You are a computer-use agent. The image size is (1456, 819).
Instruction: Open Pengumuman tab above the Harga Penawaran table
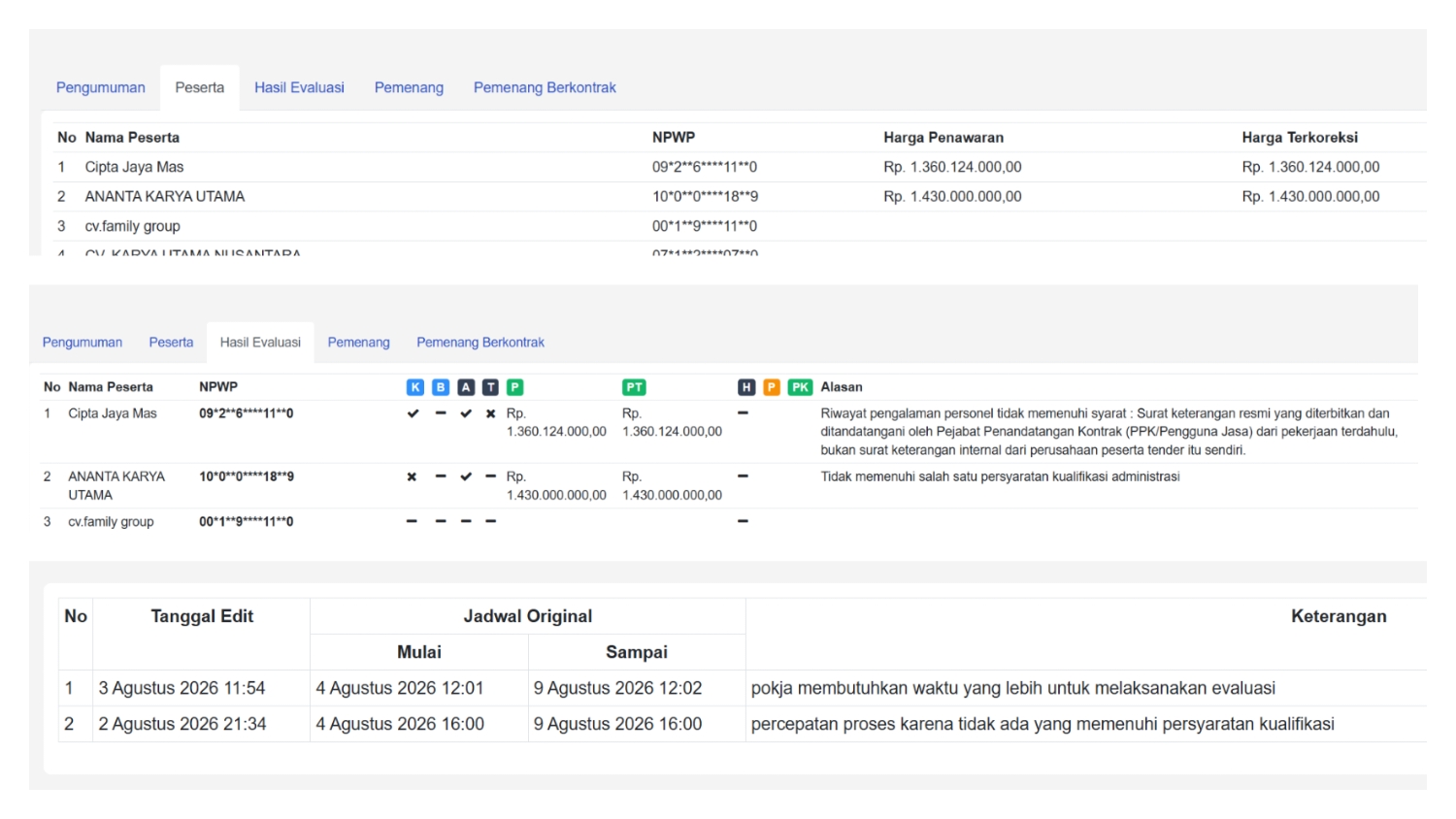[101, 87]
